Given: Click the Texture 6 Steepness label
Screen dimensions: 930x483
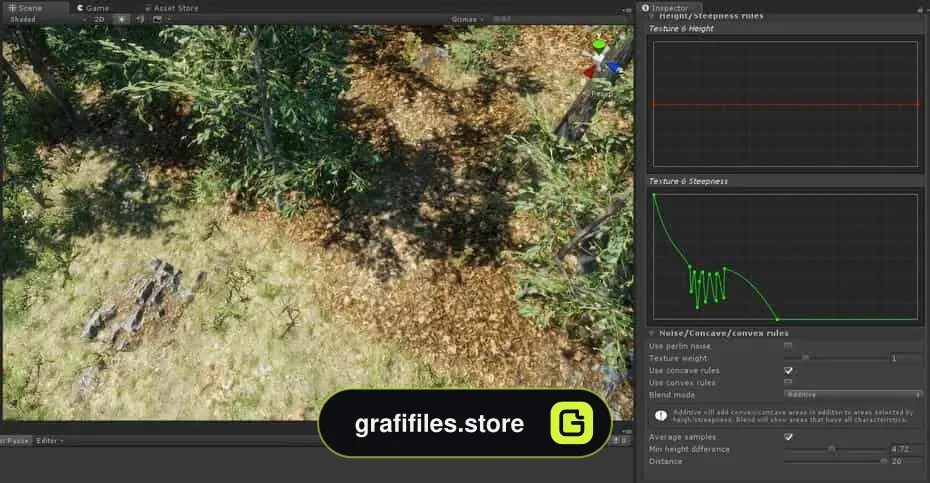Looking at the screenshot, I should 688,181.
